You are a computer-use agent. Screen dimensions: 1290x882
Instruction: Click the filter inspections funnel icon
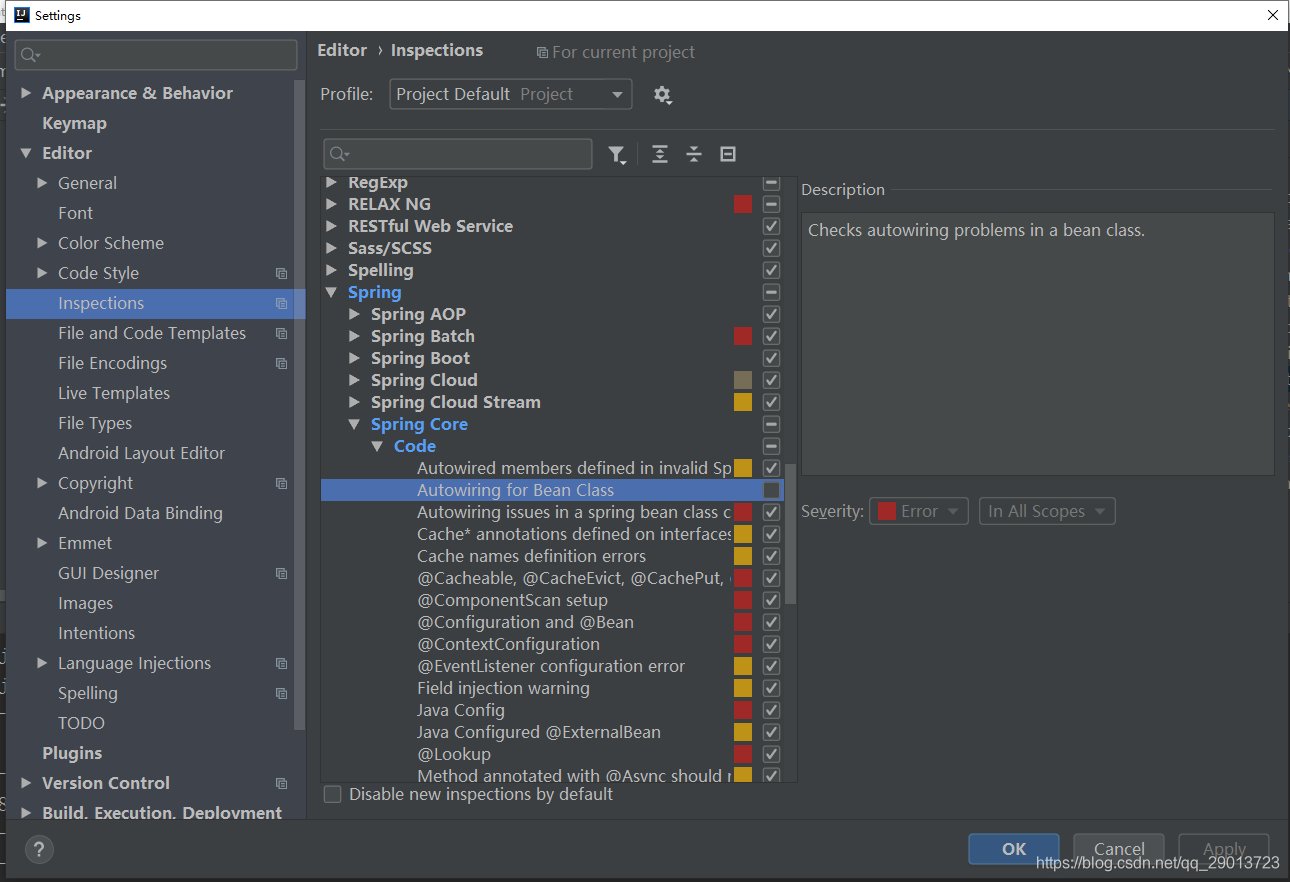(617, 154)
